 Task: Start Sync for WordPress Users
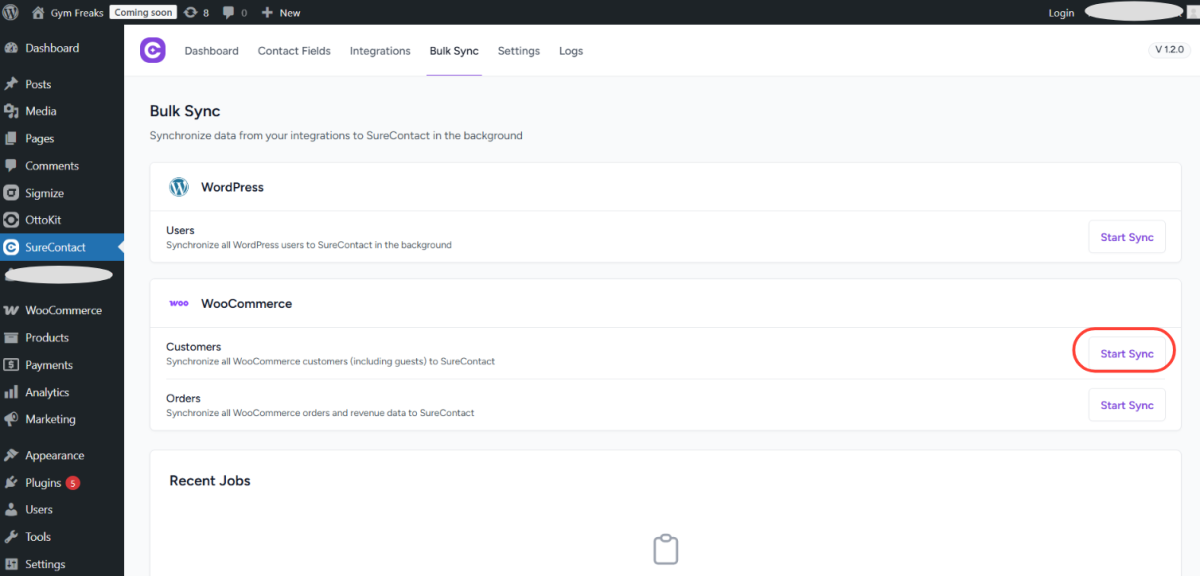point(1126,238)
